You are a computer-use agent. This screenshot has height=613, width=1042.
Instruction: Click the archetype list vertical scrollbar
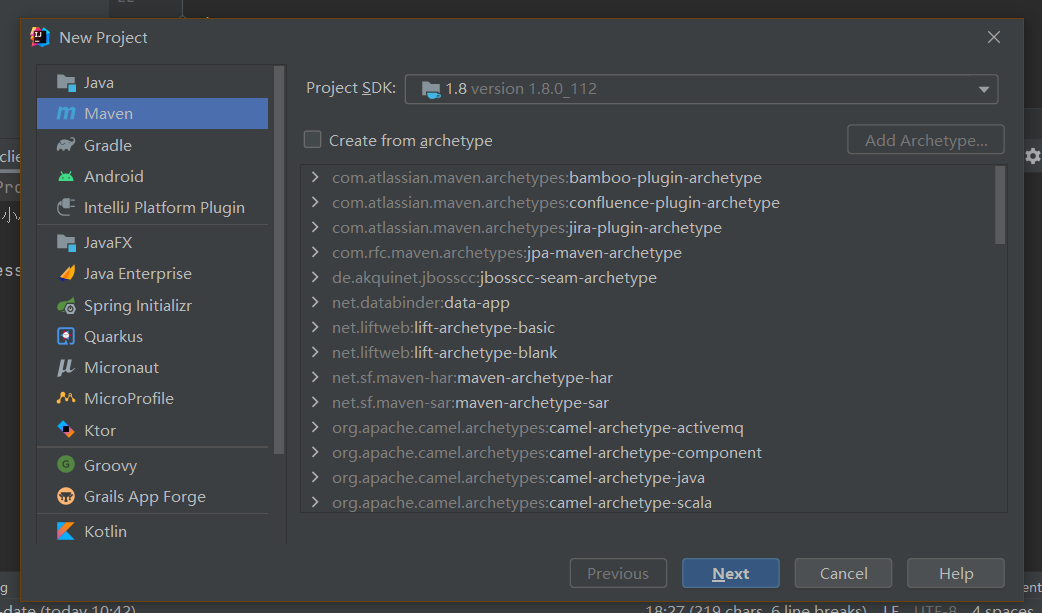click(1000, 205)
